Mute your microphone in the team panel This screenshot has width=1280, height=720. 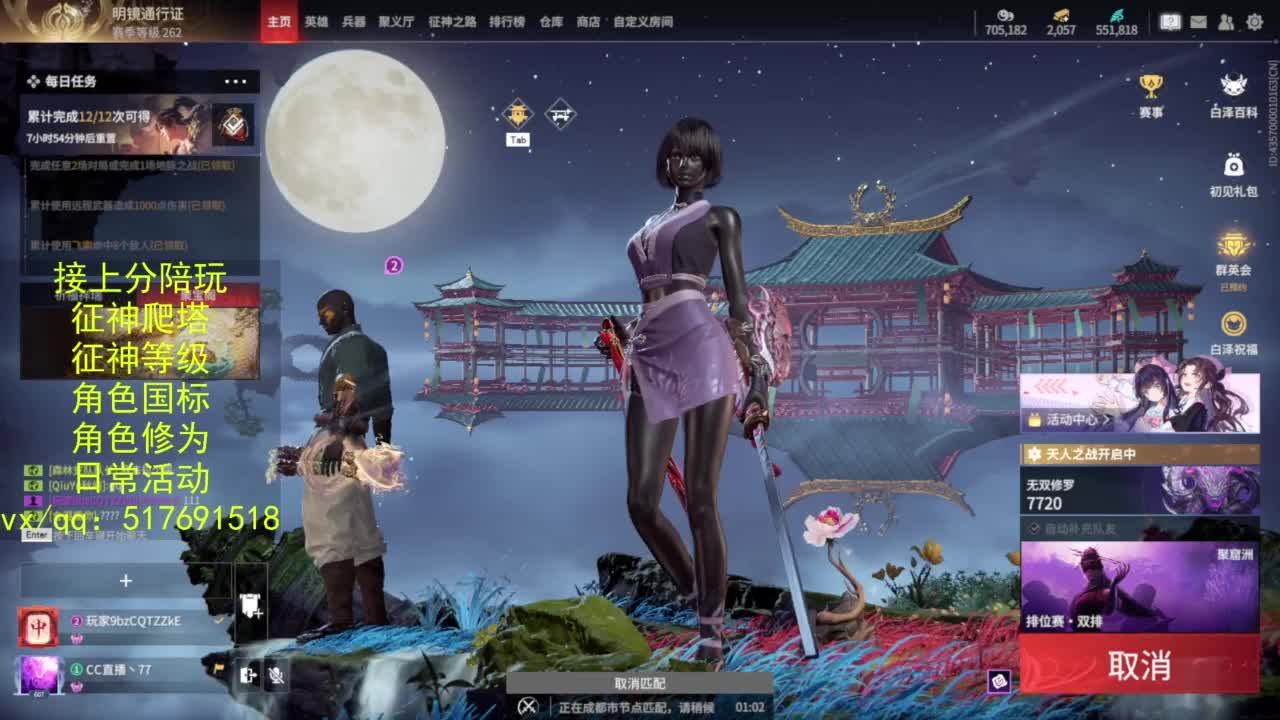(x=277, y=676)
